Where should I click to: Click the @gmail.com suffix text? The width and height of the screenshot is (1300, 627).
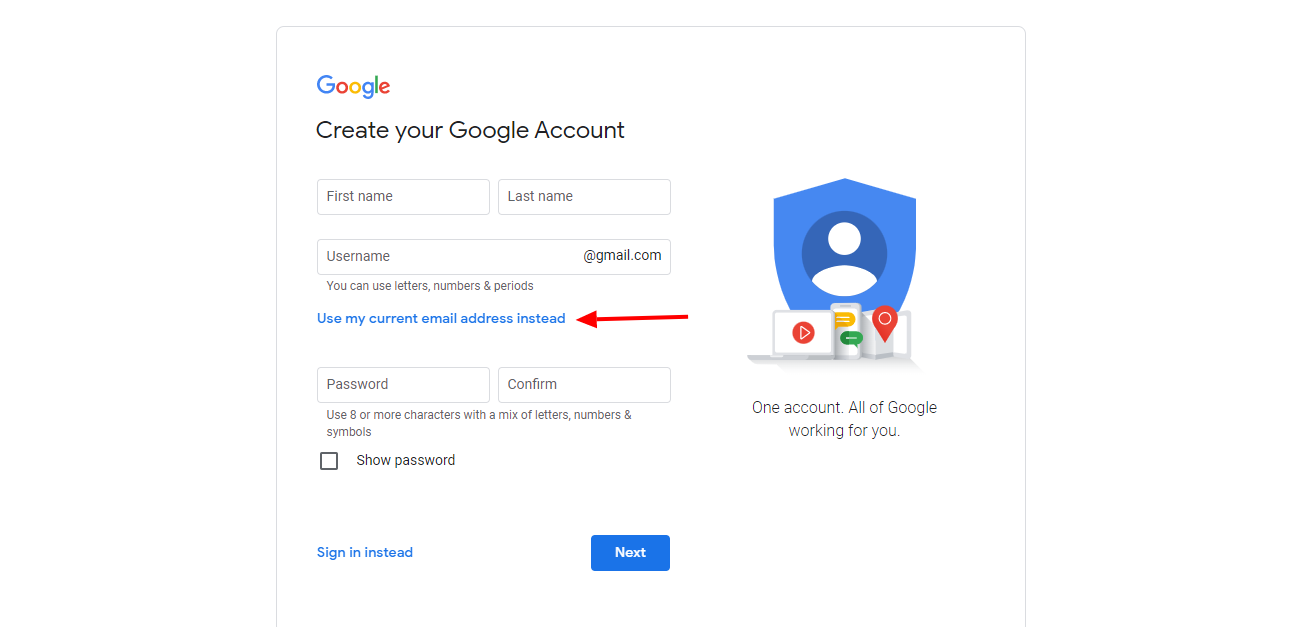622,256
